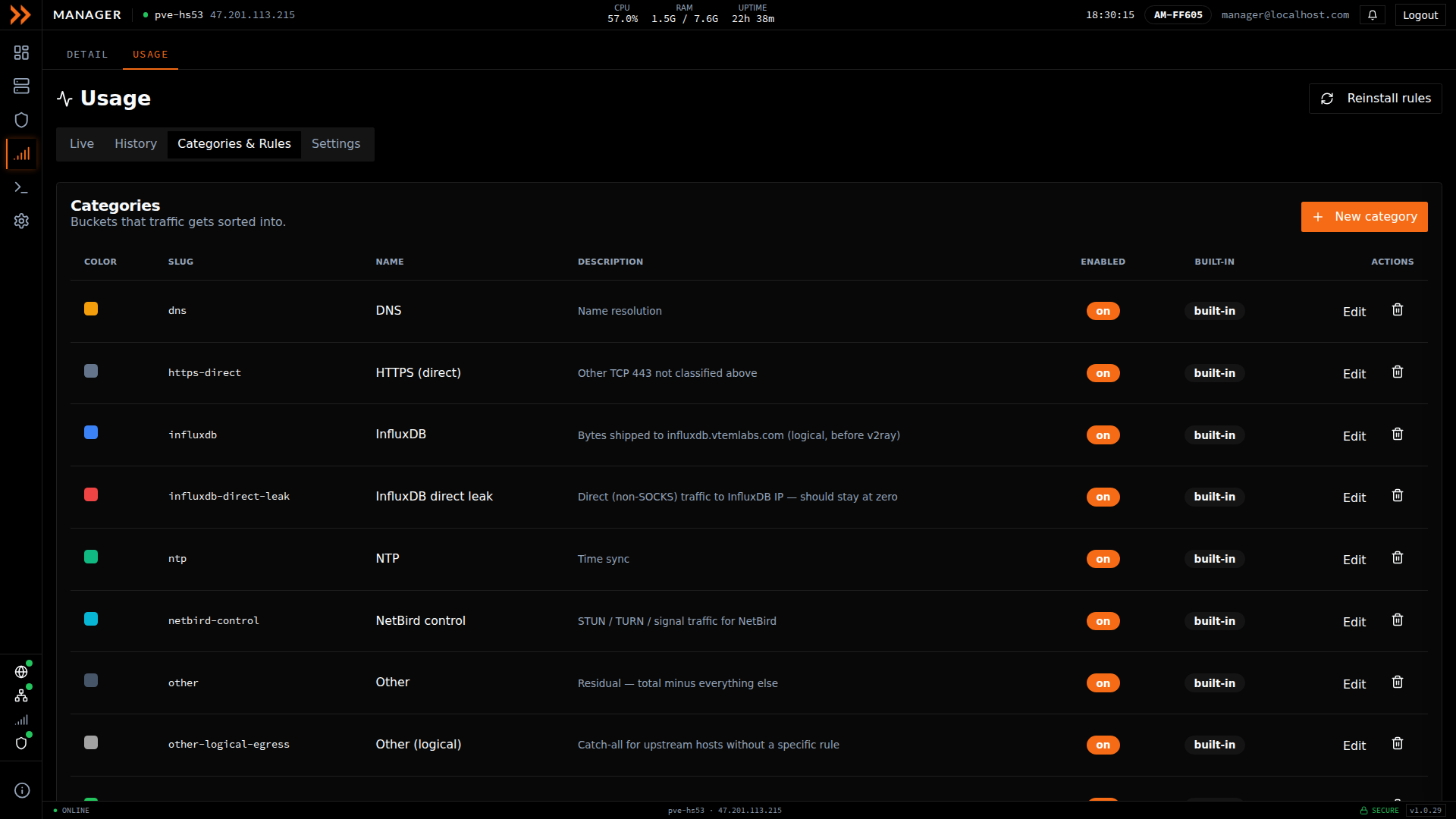Edit the NetBird control category

point(1354,622)
